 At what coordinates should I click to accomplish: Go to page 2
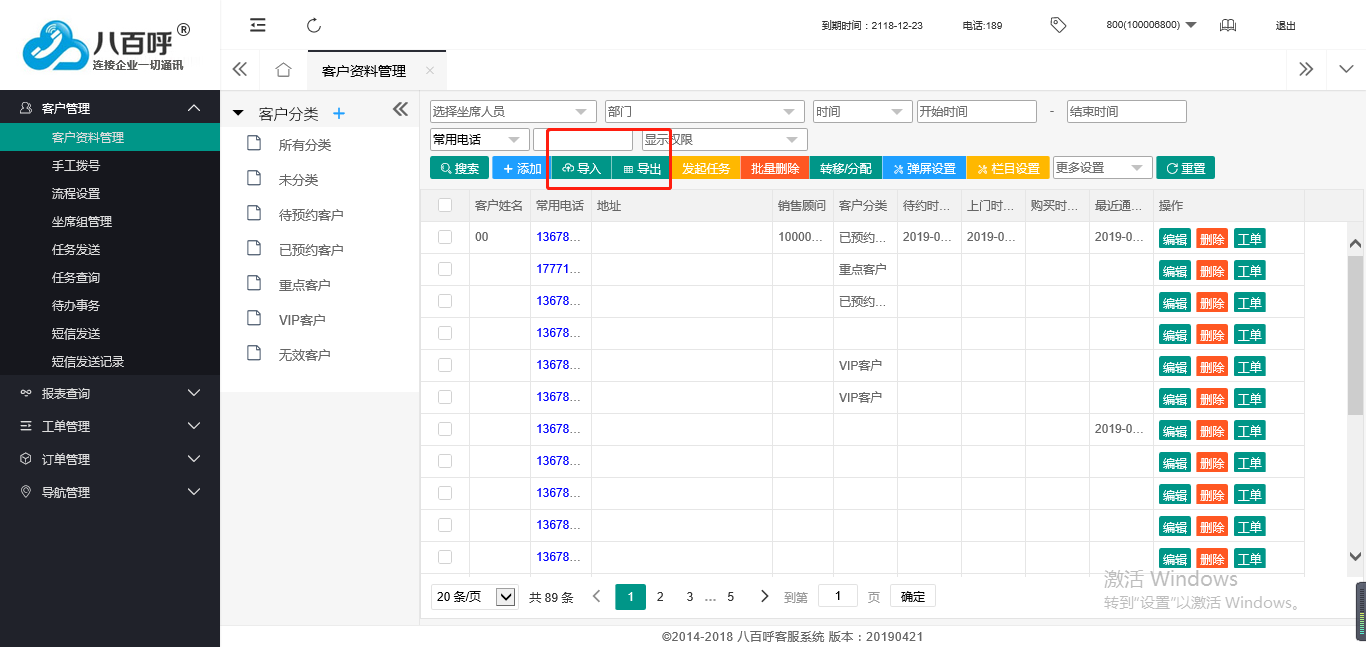[660, 597]
